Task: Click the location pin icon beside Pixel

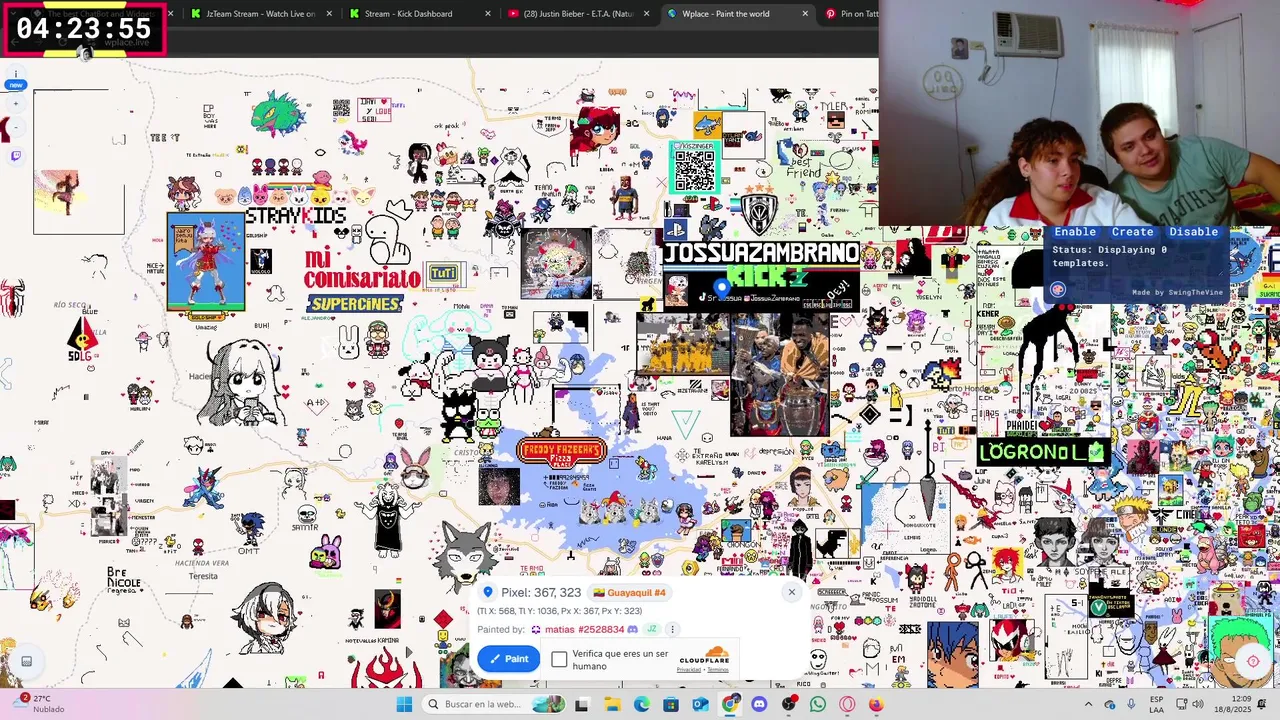Action: [488, 592]
